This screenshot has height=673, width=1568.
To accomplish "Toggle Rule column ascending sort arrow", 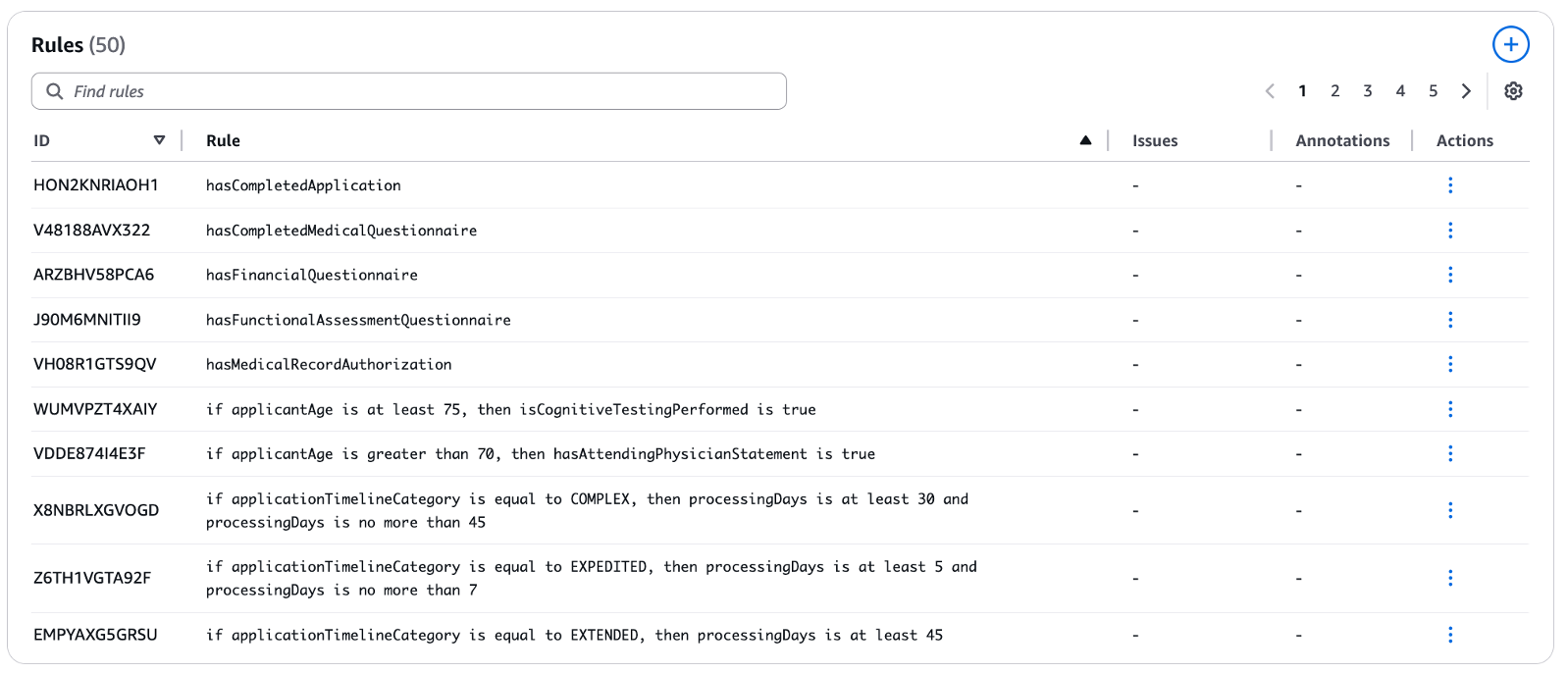I will coord(1085,140).
